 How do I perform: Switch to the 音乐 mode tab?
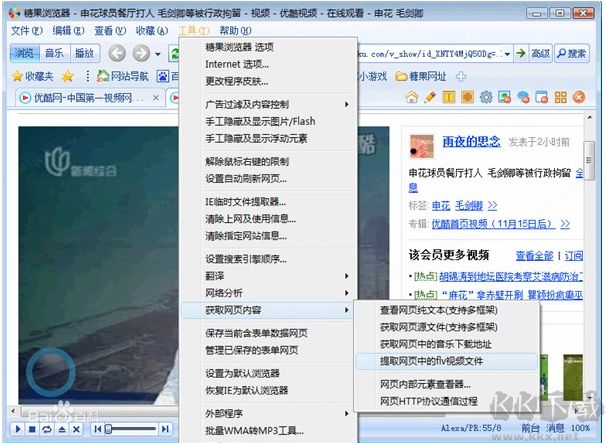click(x=56, y=53)
